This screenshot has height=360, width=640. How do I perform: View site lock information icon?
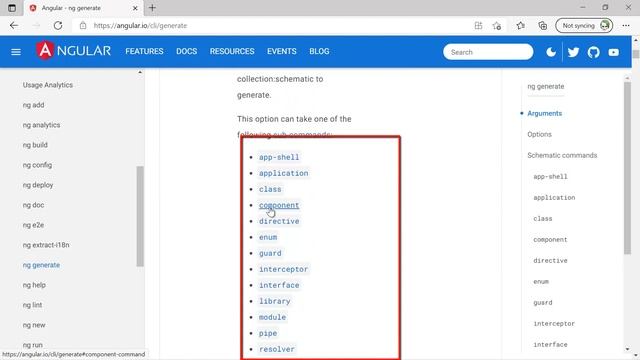83,25
